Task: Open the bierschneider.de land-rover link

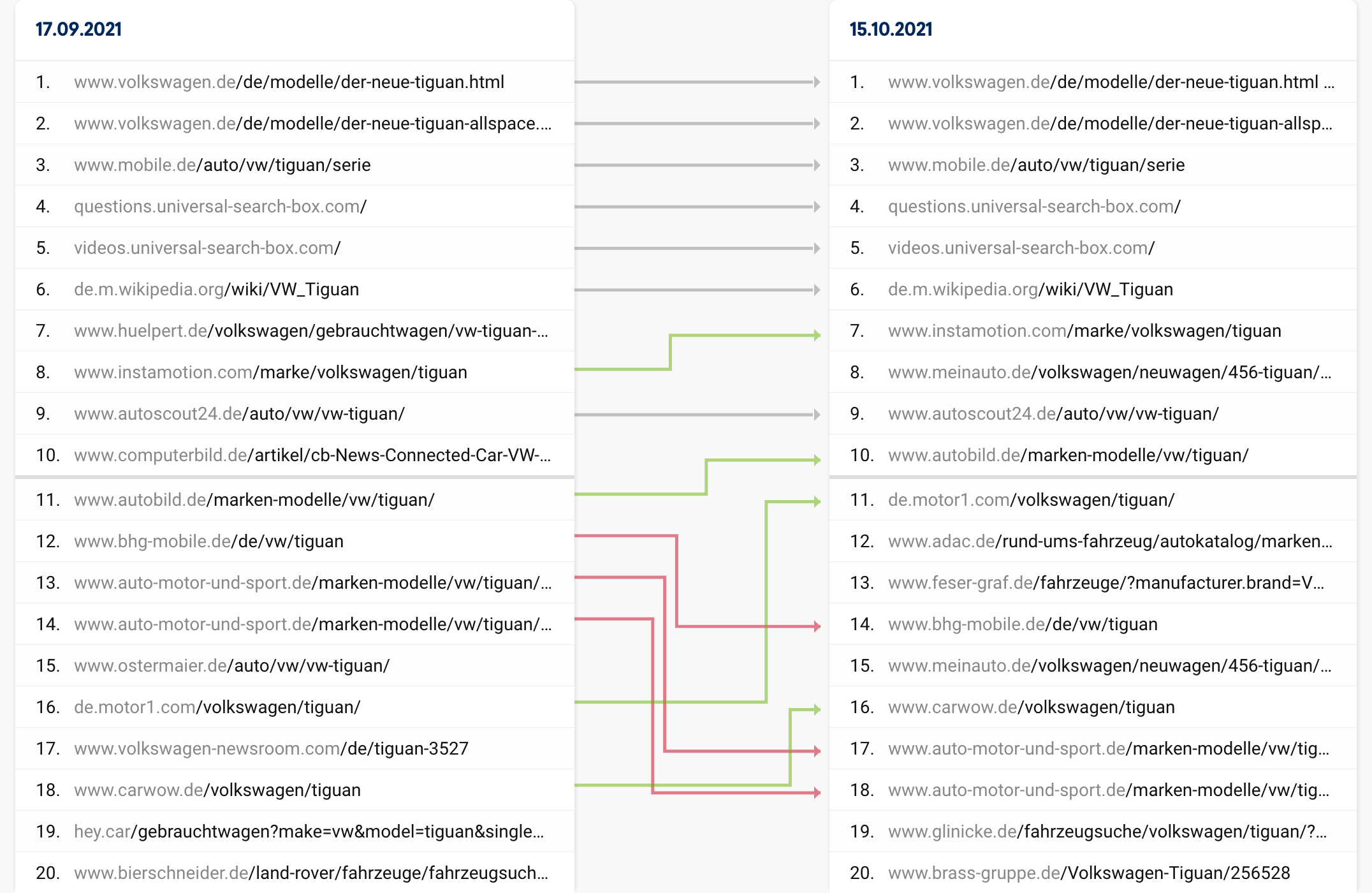Action: coord(310,873)
